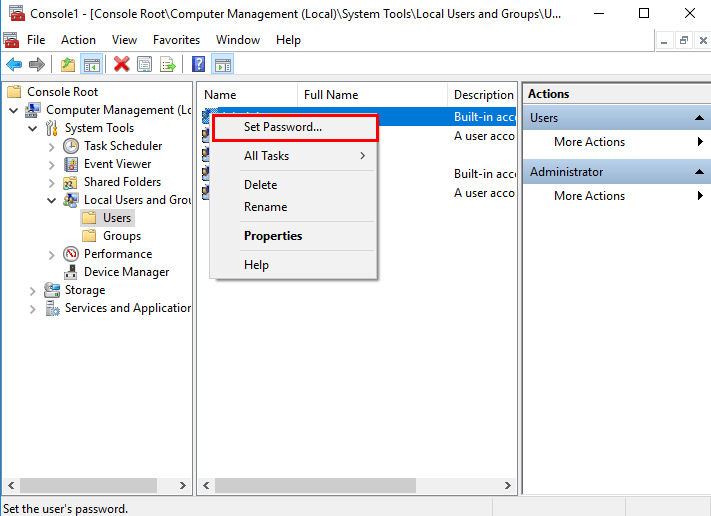
Task: Open the Help menu in menu bar
Action: pyautogui.click(x=288, y=40)
